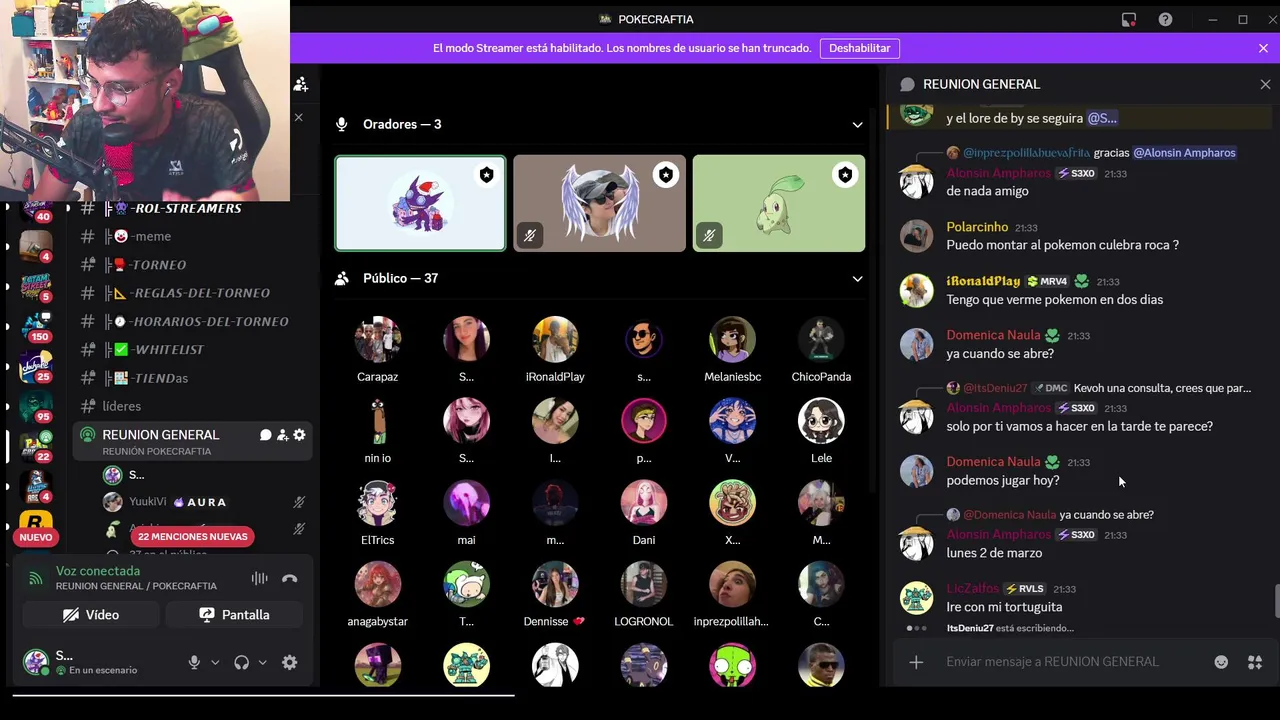The image size is (1280, 720).
Task: Select first speaker tile with purple Pokémon
Action: [x=420, y=203]
